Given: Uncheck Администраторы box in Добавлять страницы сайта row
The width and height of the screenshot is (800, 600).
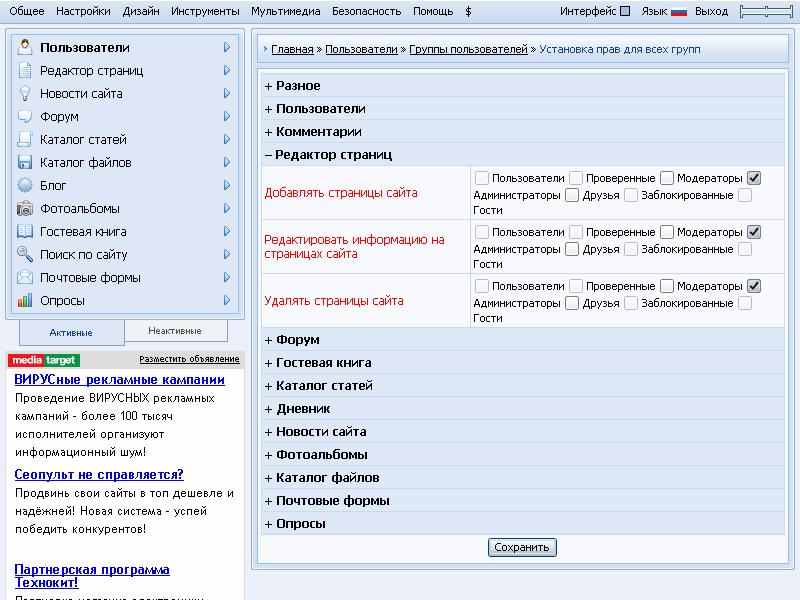Looking at the screenshot, I should point(754,178).
